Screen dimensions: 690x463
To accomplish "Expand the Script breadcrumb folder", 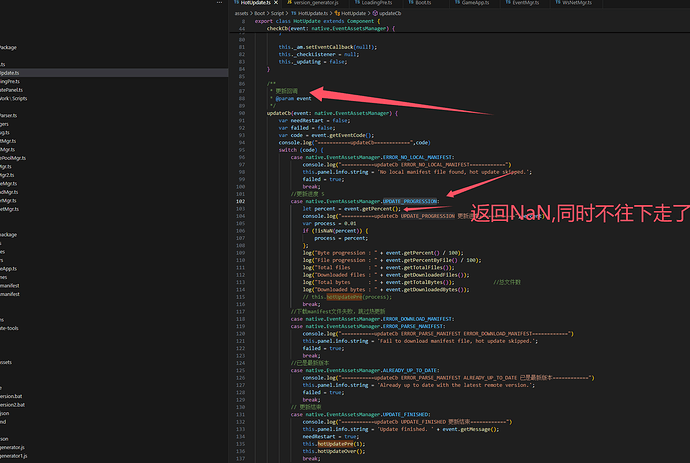I will click(277, 13).
